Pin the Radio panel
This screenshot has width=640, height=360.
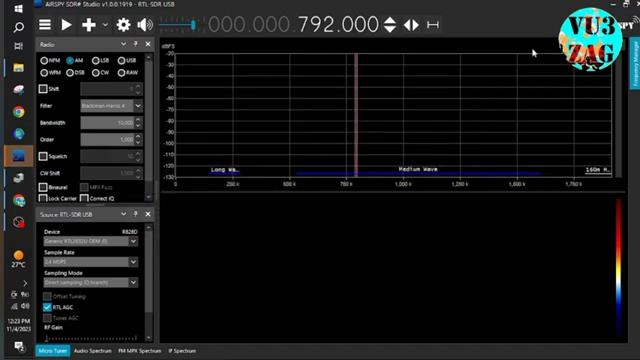(136, 44)
